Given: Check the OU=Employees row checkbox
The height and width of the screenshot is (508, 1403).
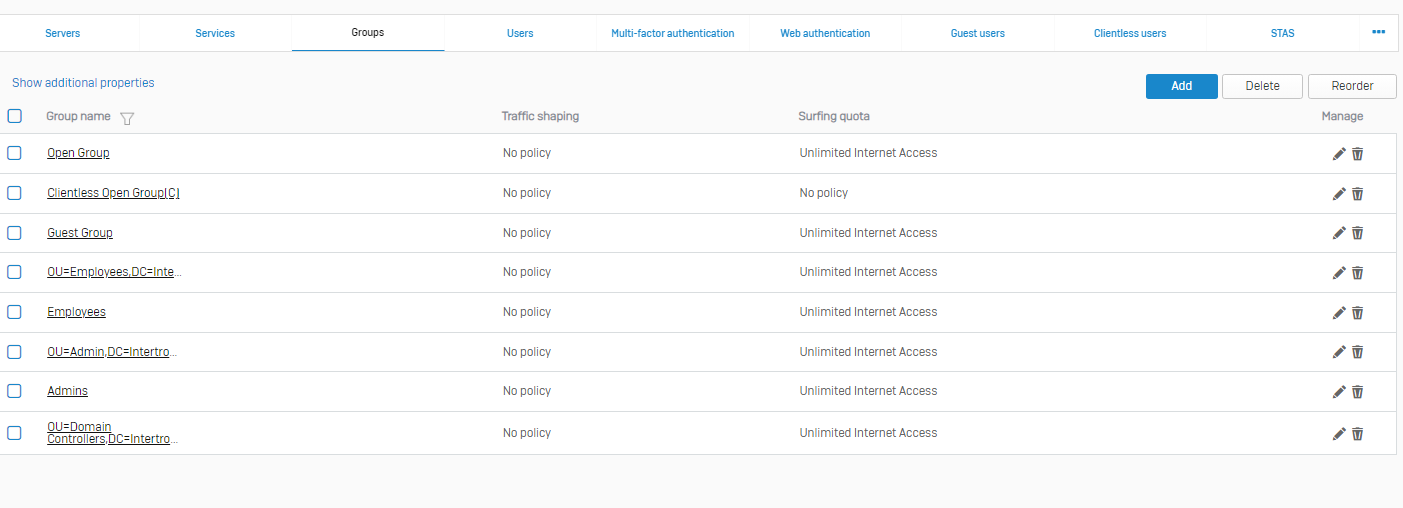Looking at the screenshot, I should (14, 272).
